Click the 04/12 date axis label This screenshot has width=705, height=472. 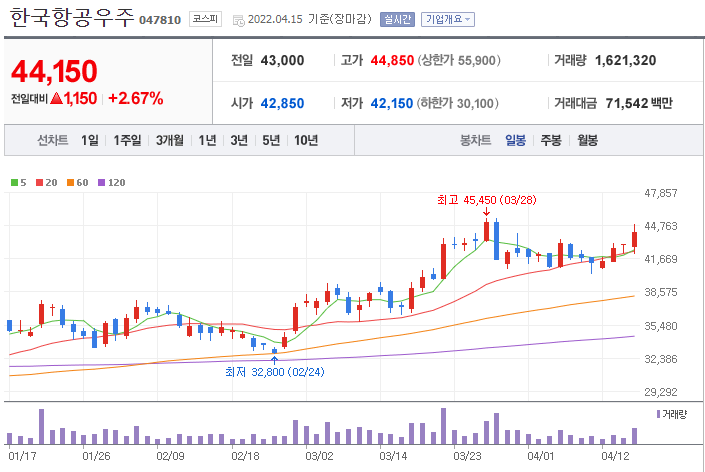coord(616,456)
